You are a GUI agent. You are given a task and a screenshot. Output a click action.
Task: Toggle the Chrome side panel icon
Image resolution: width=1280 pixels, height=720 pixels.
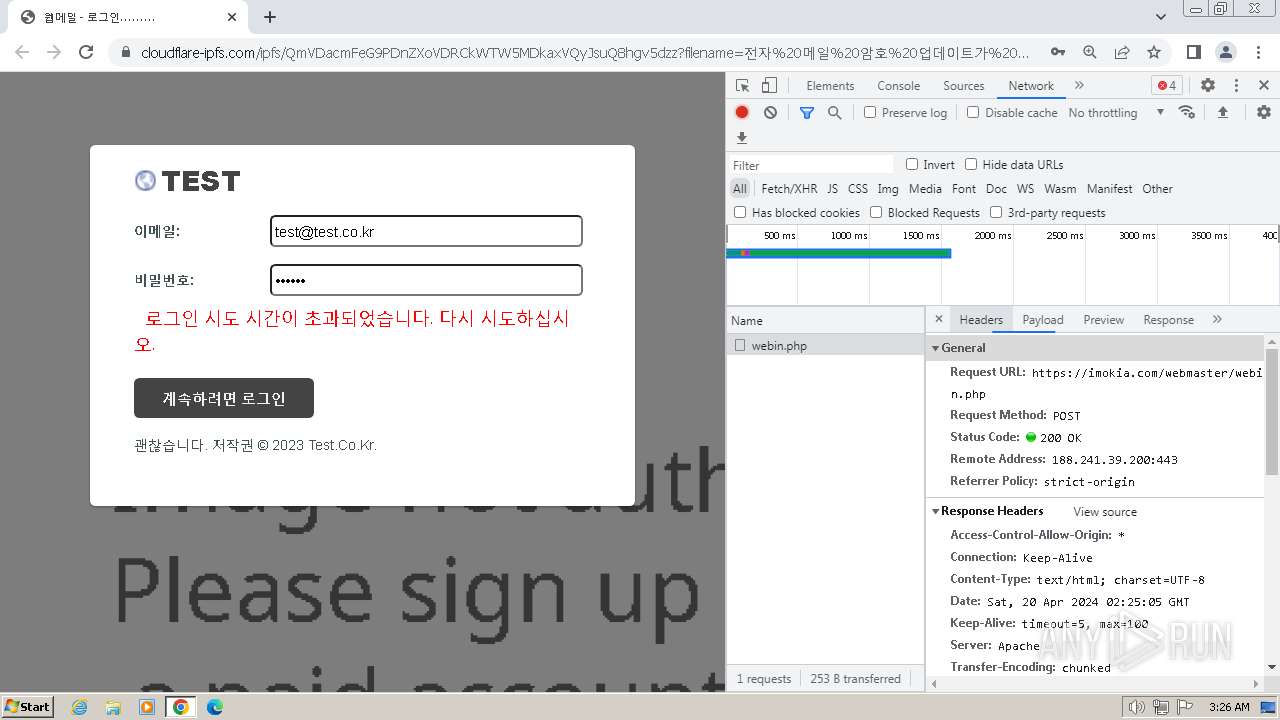tap(1193, 52)
